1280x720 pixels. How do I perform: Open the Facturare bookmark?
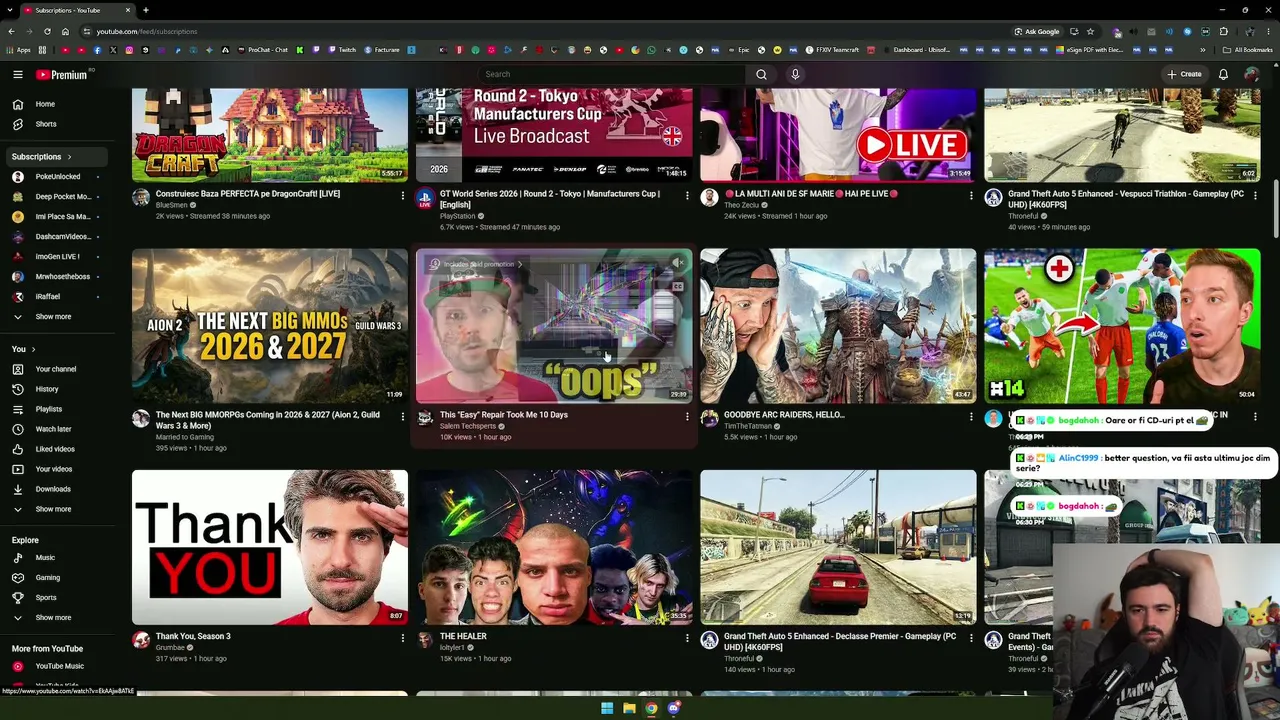click(x=381, y=50)
